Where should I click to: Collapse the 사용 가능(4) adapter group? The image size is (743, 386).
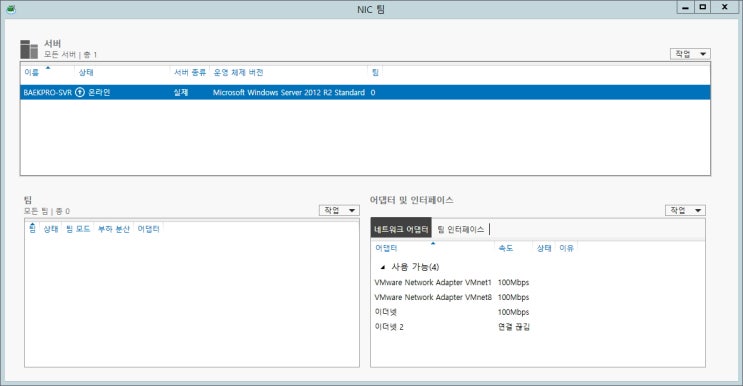coord(383,267)
